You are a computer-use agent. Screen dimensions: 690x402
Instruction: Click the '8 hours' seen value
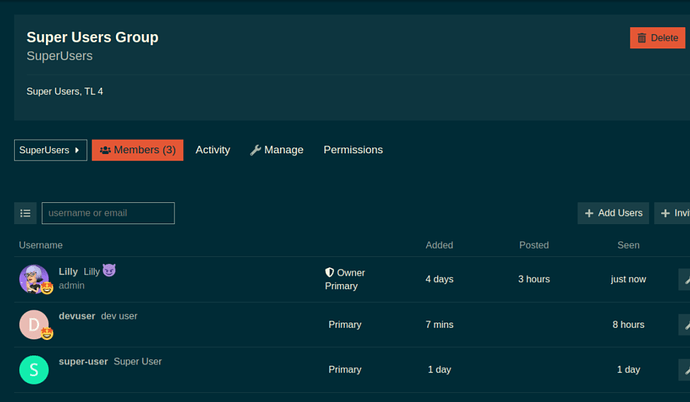tap(628, 325)
